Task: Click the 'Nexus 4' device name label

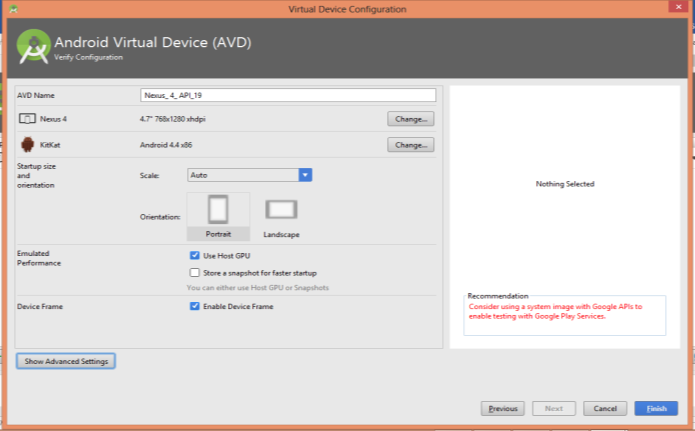Action: 53,119
